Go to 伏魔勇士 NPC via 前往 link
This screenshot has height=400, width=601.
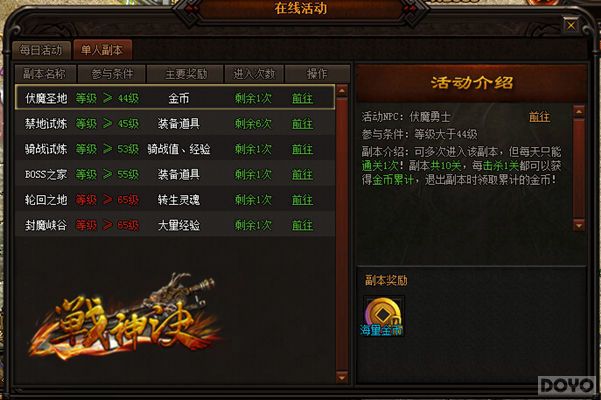tap(539, 116)
